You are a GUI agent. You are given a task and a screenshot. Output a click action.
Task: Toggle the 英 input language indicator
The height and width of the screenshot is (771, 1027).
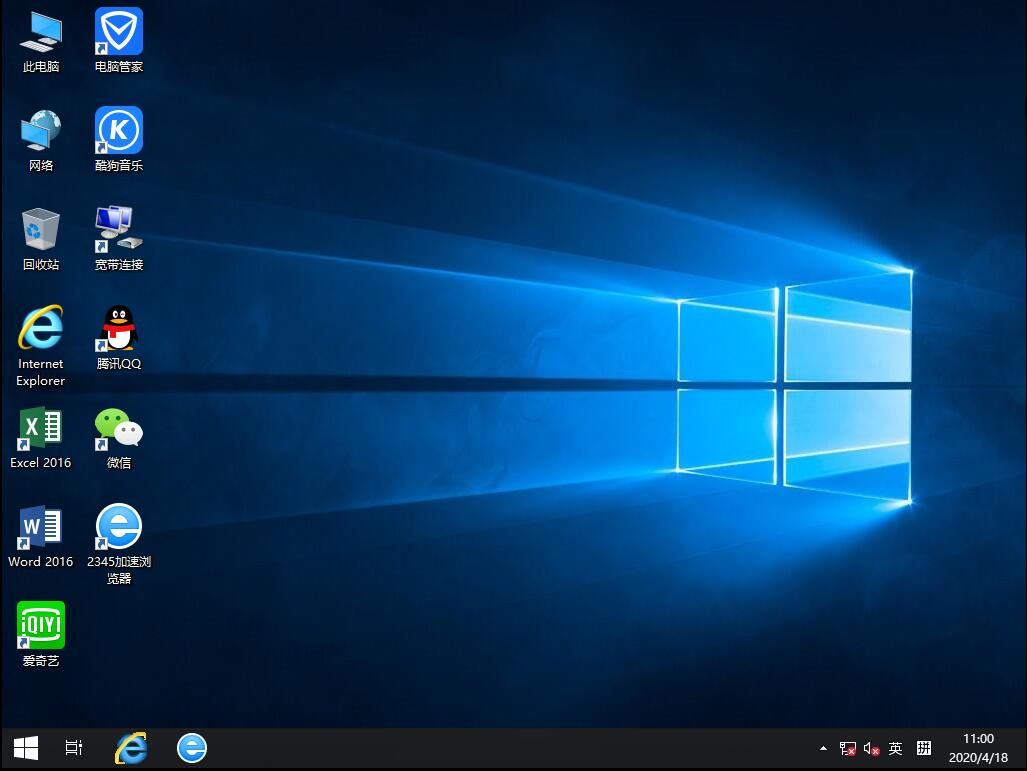click(x=896, y=748)
